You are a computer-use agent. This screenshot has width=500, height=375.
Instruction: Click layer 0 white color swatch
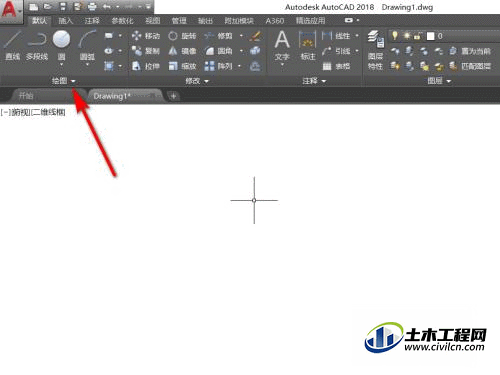coord(431,36)
